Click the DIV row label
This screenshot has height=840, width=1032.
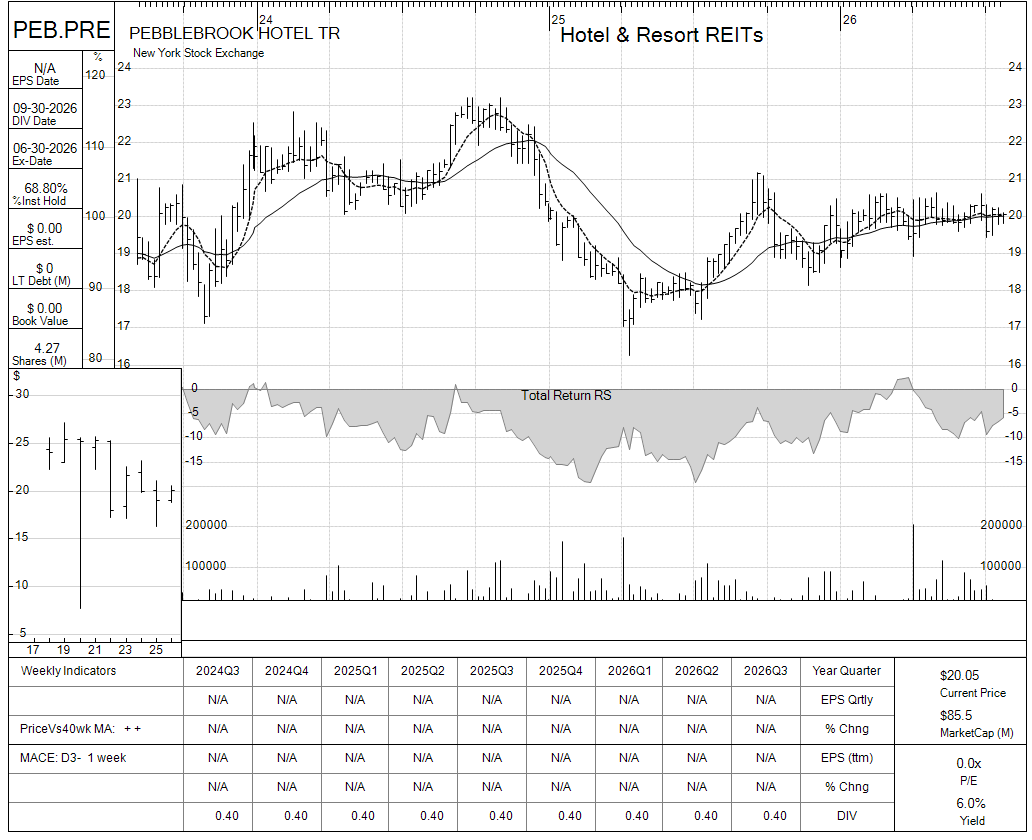(x=846, y=816)
